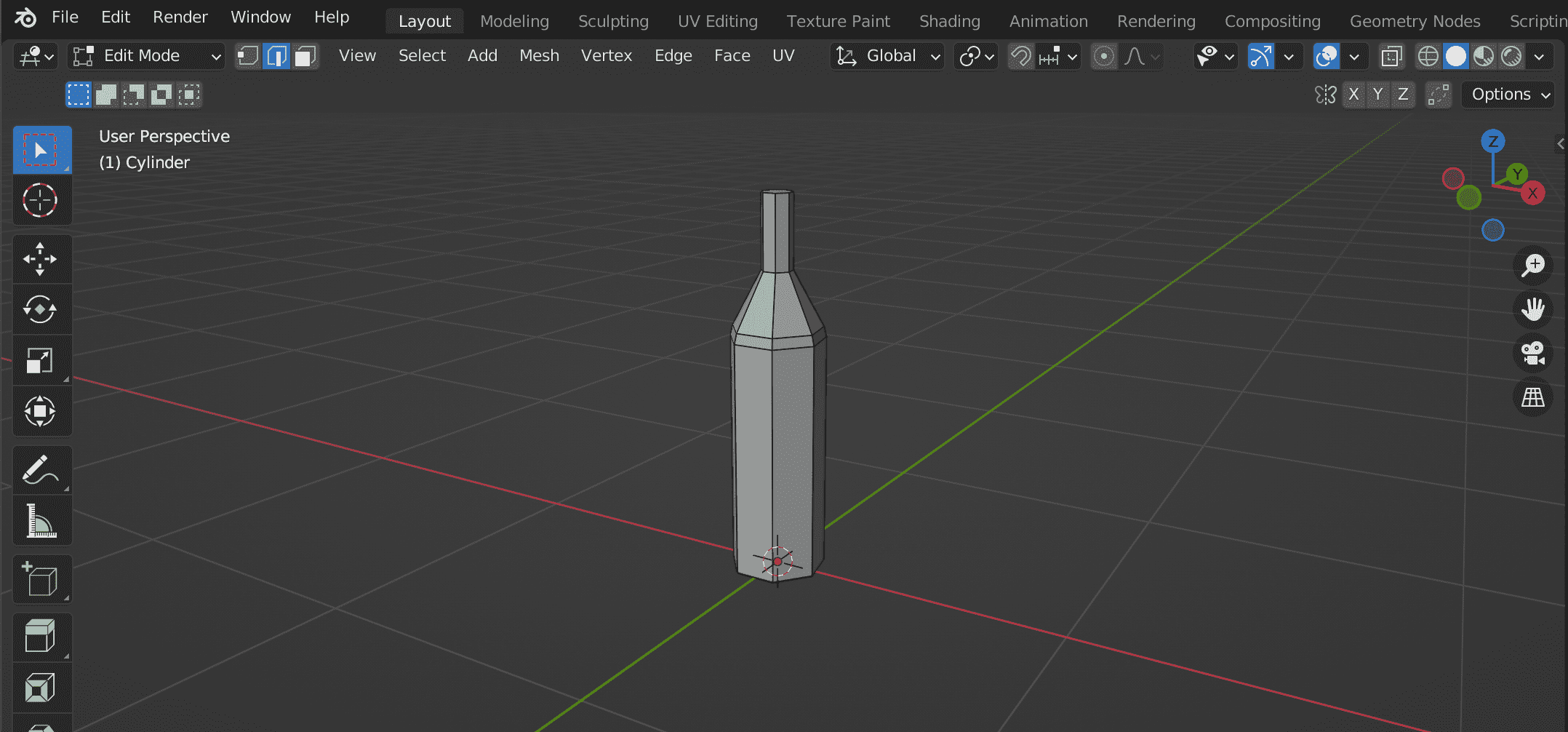1568x732 pixels.
Task: Switch to Modeling workspace tab
Action: click(x=514, y=22)
